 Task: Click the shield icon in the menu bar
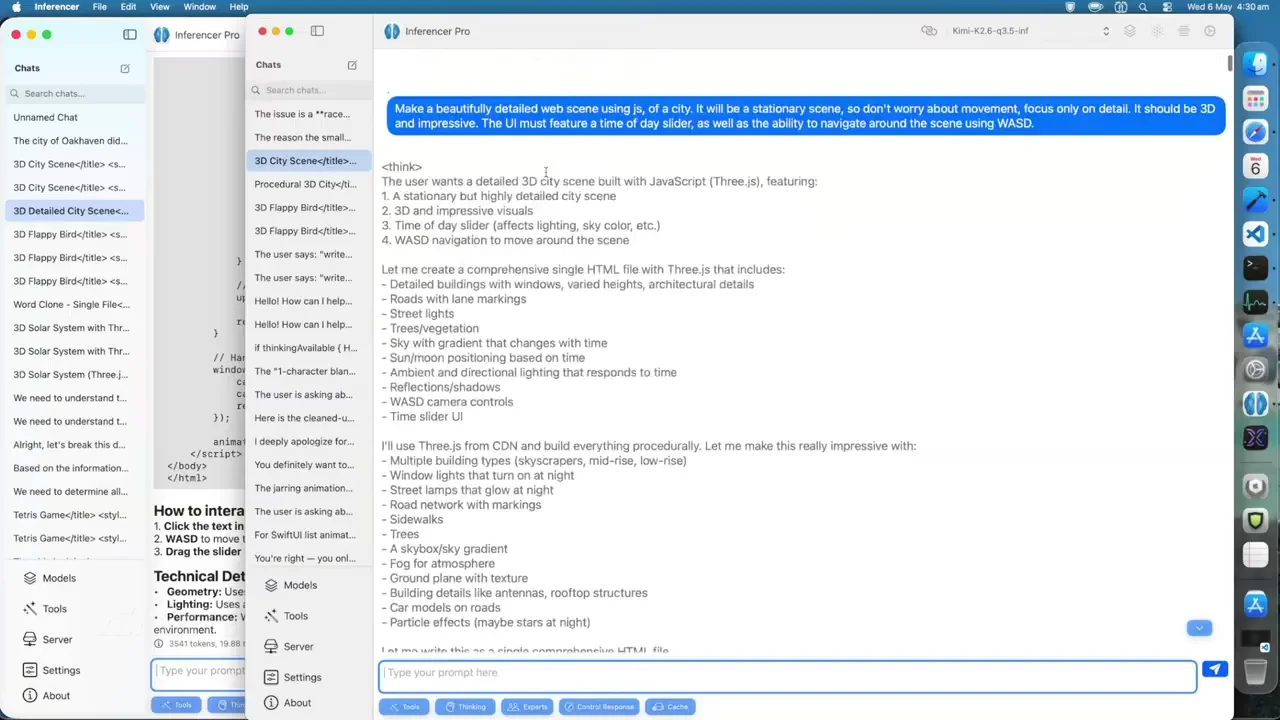coord(1071,7)
